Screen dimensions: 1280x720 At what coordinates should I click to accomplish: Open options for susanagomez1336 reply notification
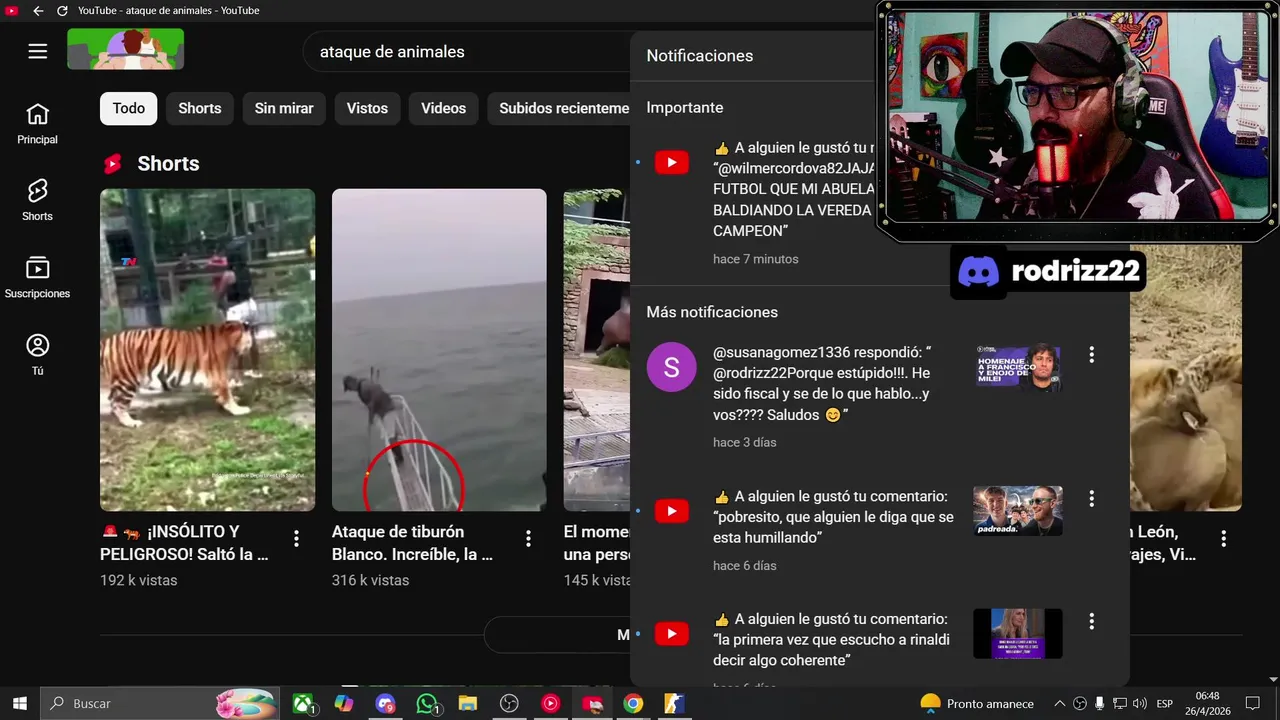click(x=1091, y=354)
